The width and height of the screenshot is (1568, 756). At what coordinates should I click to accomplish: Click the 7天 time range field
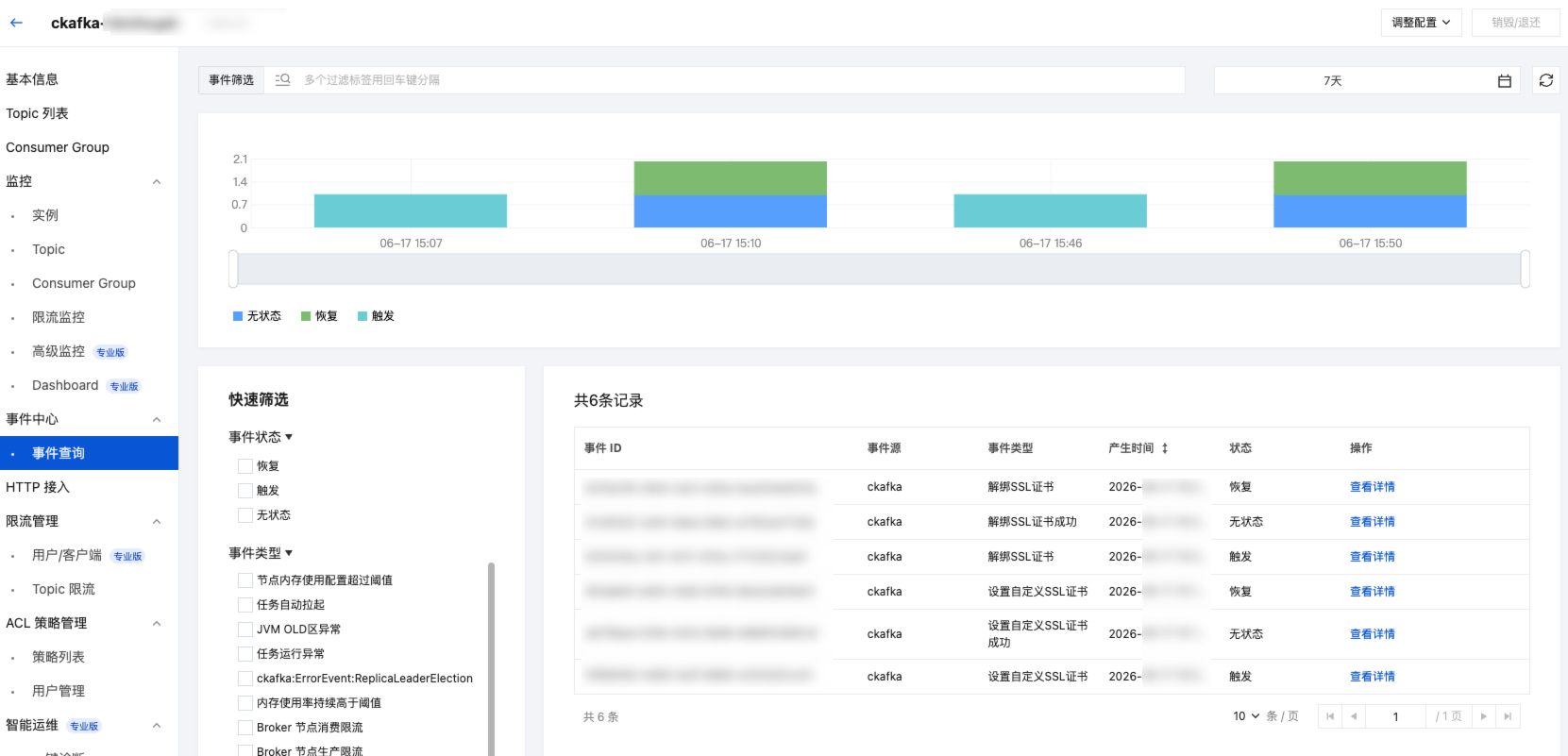(1367, 80)
